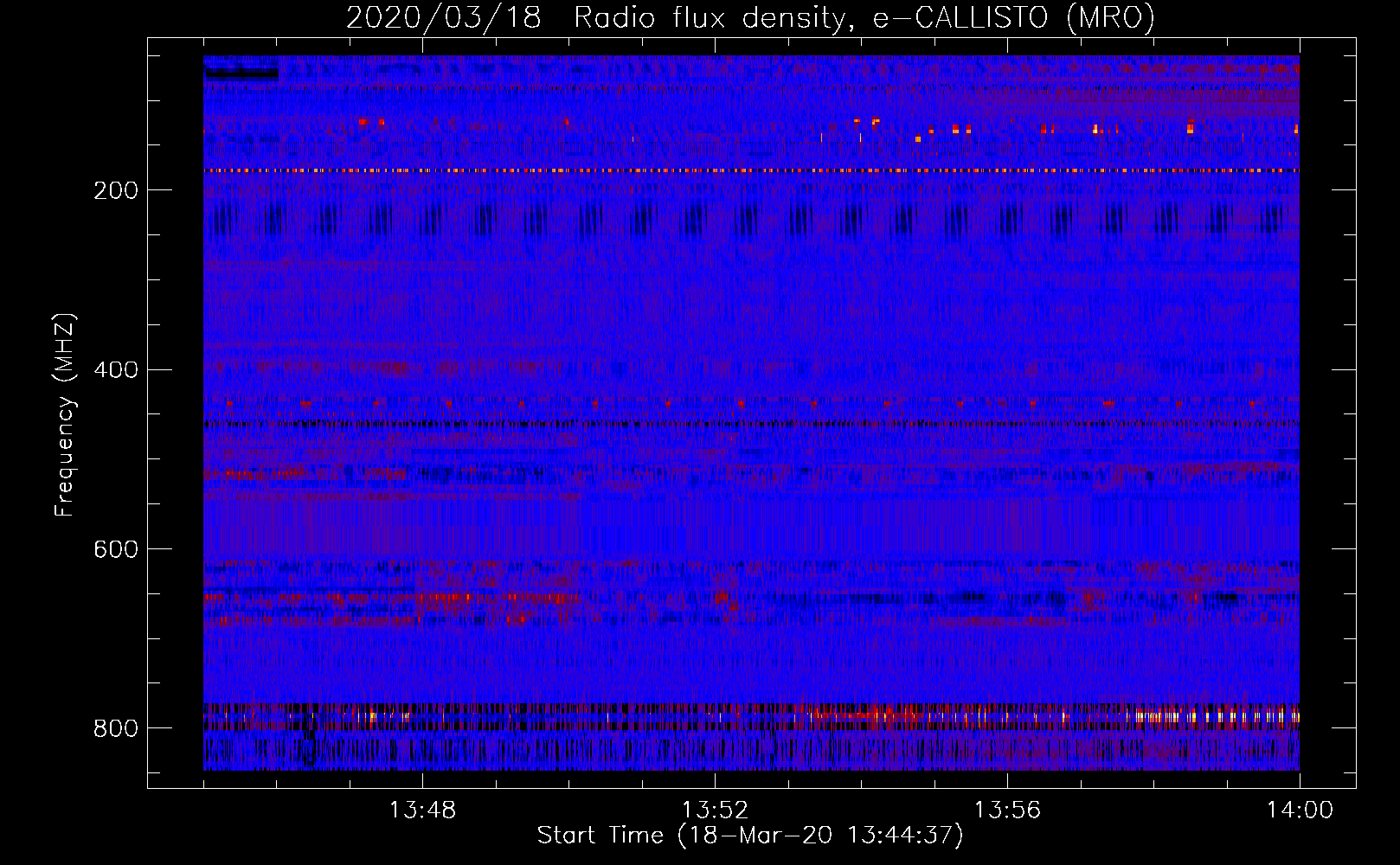Click the 'Frequency (MHZ)' axis label
Image resolution: width=1400 pixels, height=865 pixels.
click(x=65, y=414)
